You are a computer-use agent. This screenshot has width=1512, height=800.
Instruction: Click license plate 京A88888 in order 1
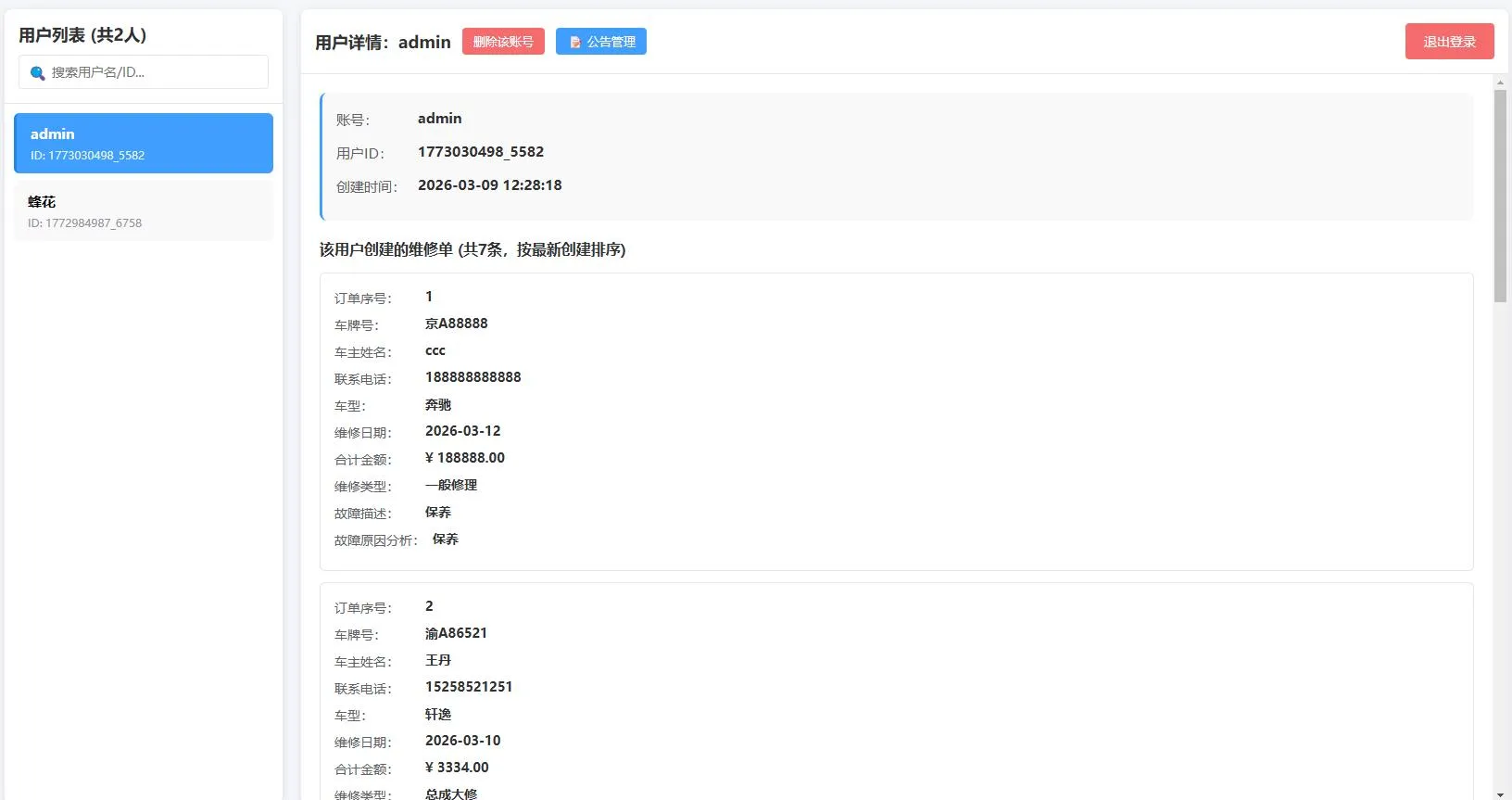click(456, 324)
